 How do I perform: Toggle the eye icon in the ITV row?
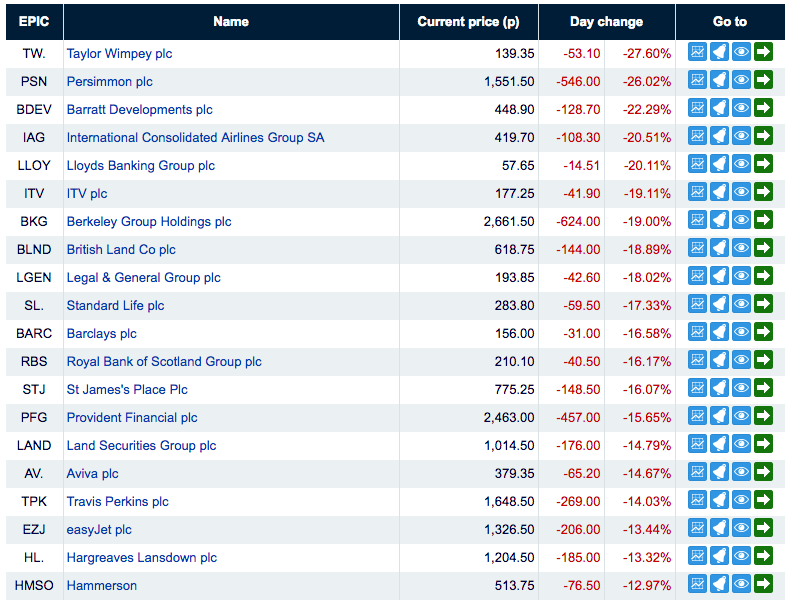point(741,192)
